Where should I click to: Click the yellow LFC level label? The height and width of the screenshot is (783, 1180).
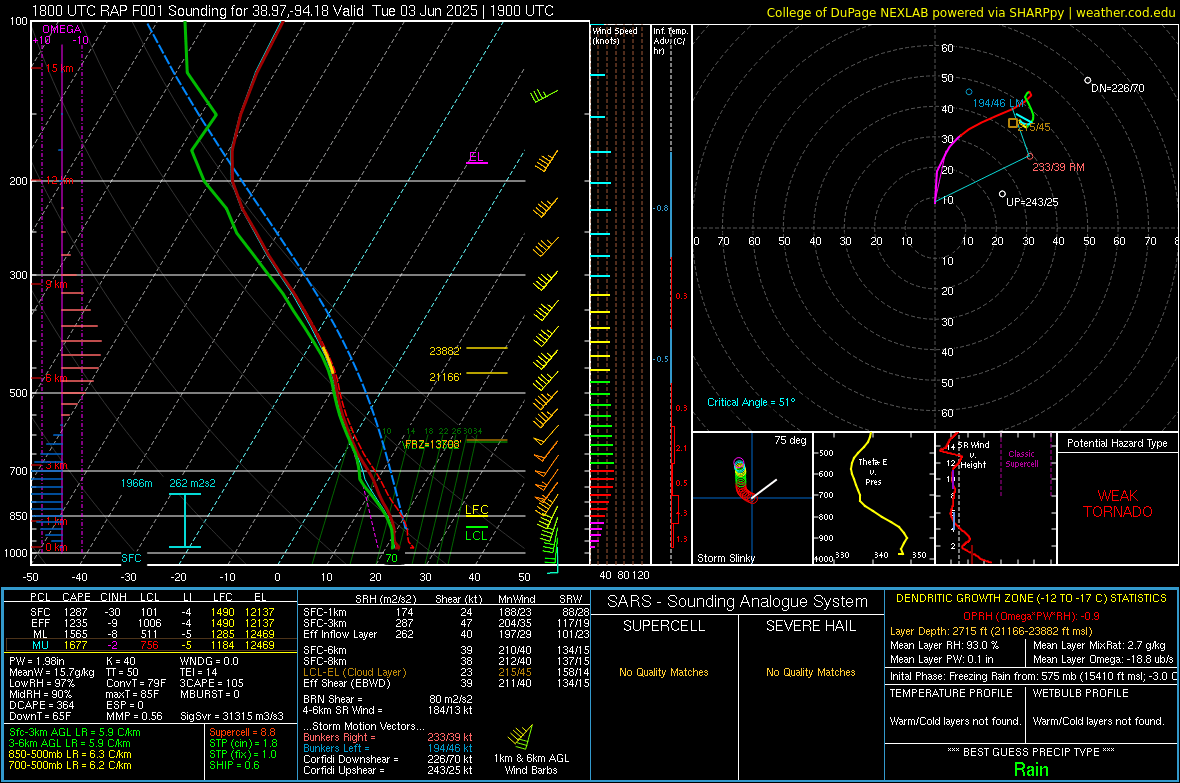pos(476,510)
